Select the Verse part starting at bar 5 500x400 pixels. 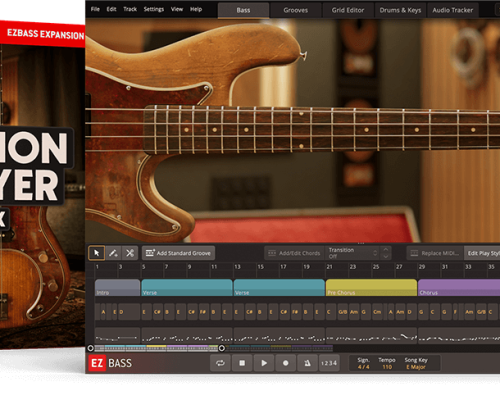187,288
